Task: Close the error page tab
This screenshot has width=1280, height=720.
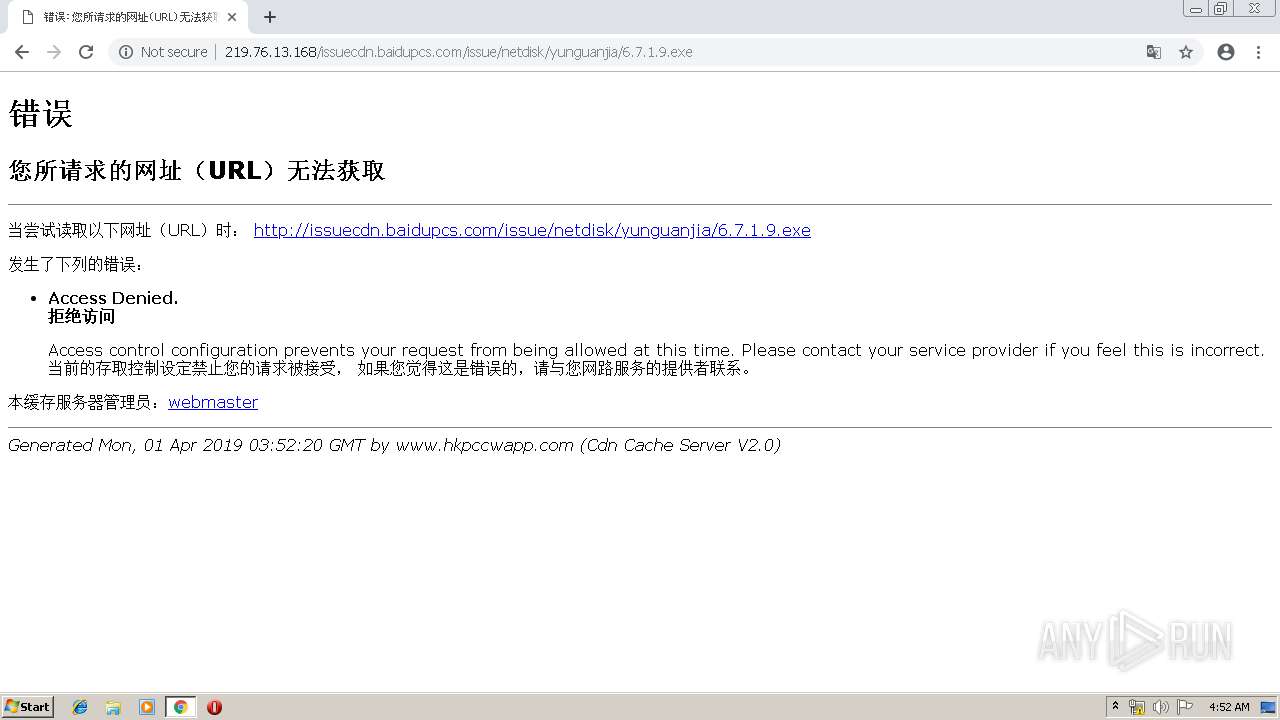Action: pos(232,17)
